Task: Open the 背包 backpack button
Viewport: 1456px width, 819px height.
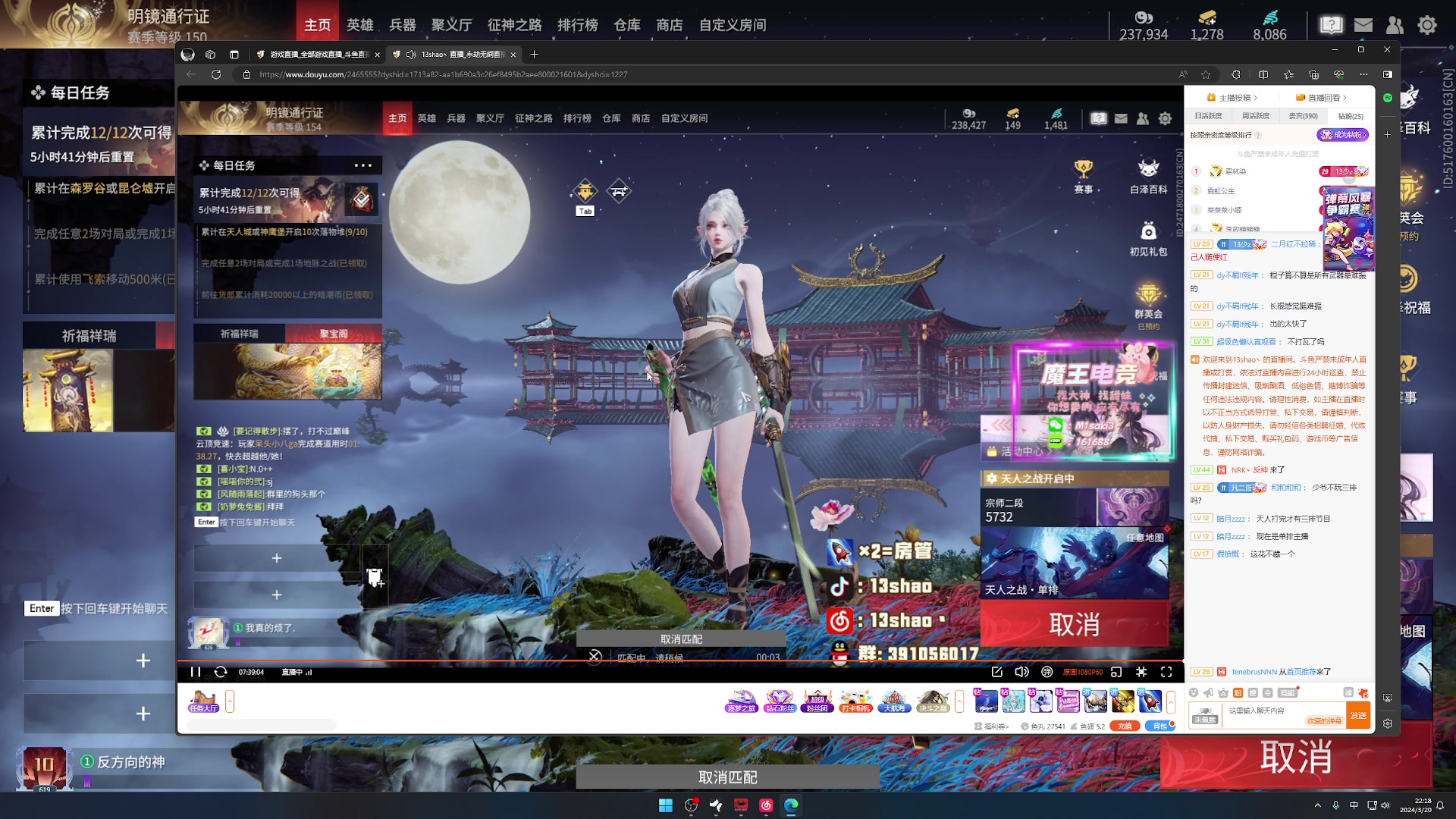Action: [x=1159, y=726]
